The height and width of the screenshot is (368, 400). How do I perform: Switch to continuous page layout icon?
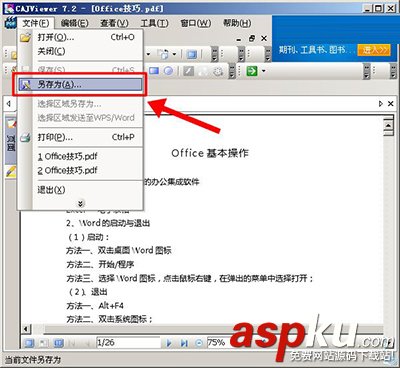44,343
